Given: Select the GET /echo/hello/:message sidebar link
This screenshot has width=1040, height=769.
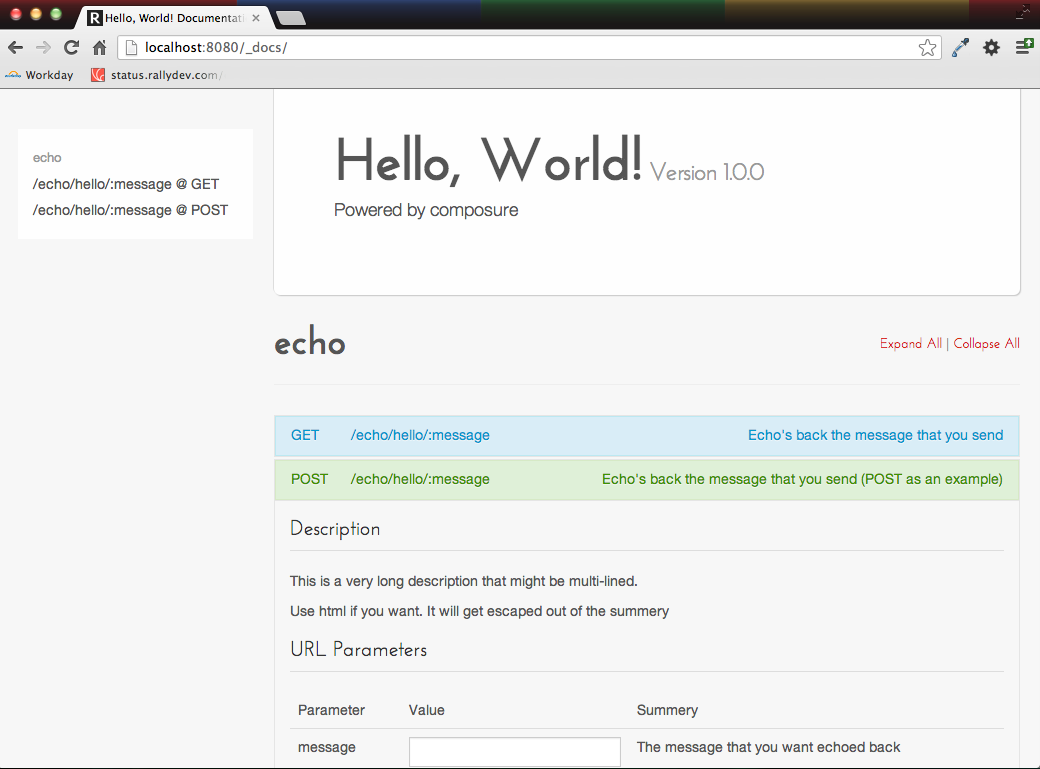Looking at the screenshot, I should [x=126, y=184].
